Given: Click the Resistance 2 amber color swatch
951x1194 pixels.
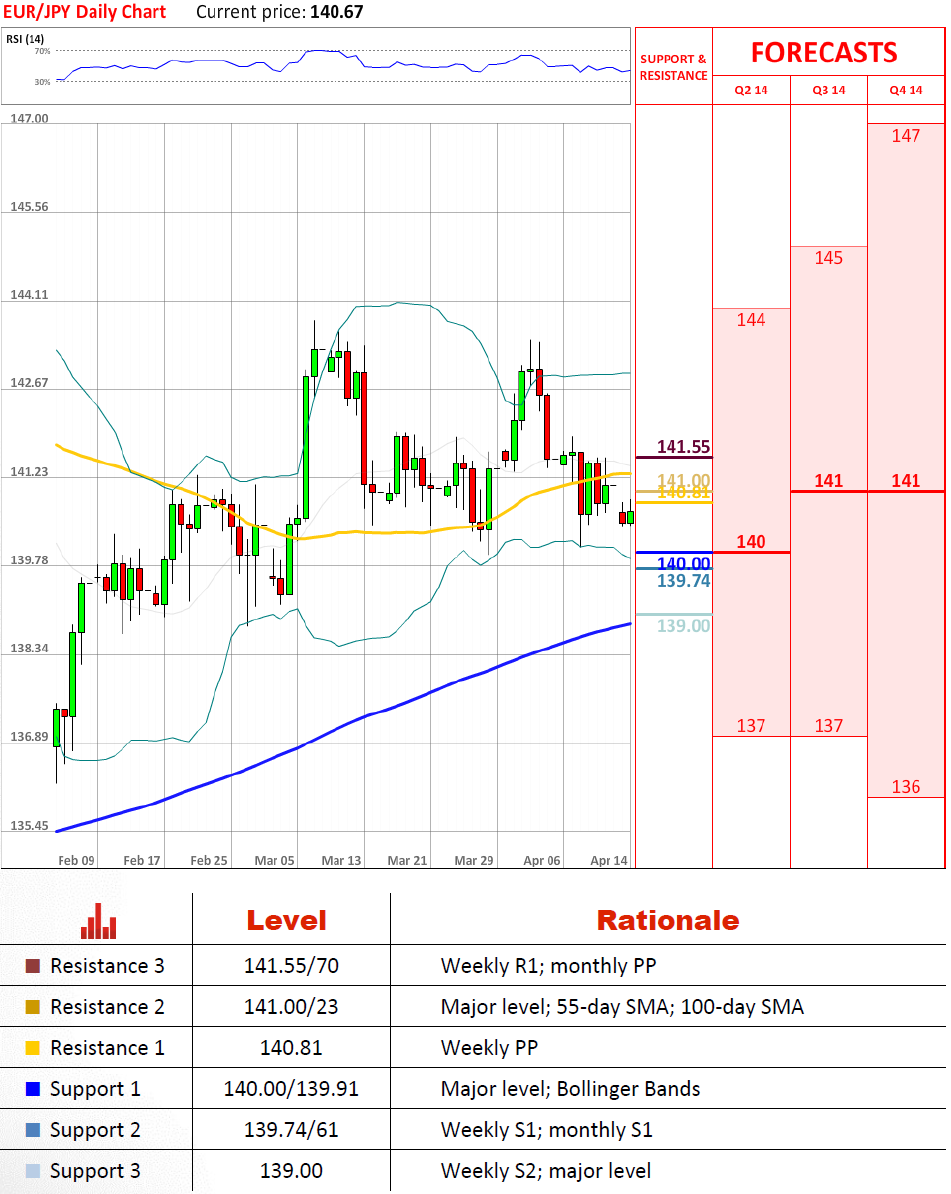Looking at the screenshot, I should [33, 1007].
